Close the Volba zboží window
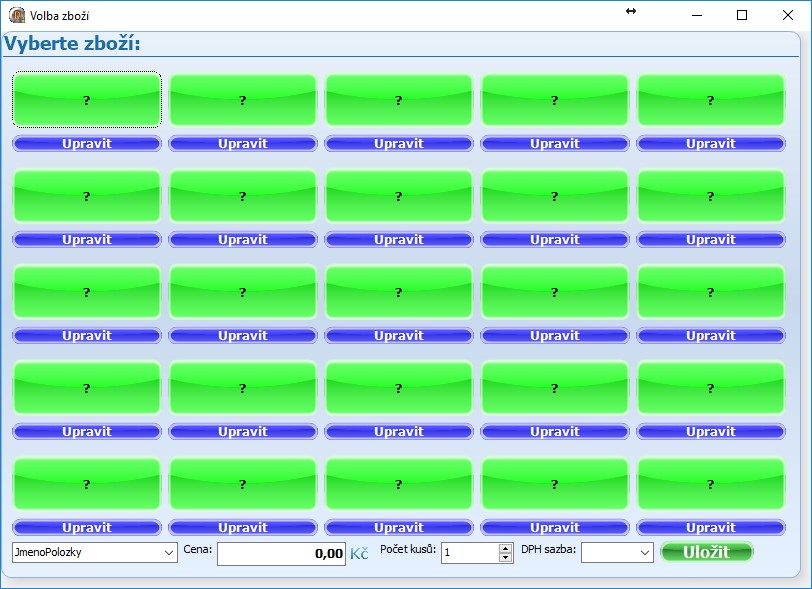This screenshot has width=812, height=589. click(x=788, y=16)
